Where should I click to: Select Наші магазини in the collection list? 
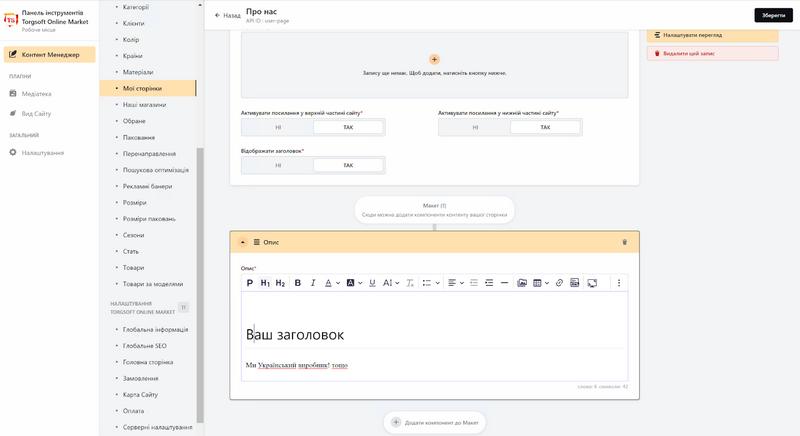pos(144,105)
